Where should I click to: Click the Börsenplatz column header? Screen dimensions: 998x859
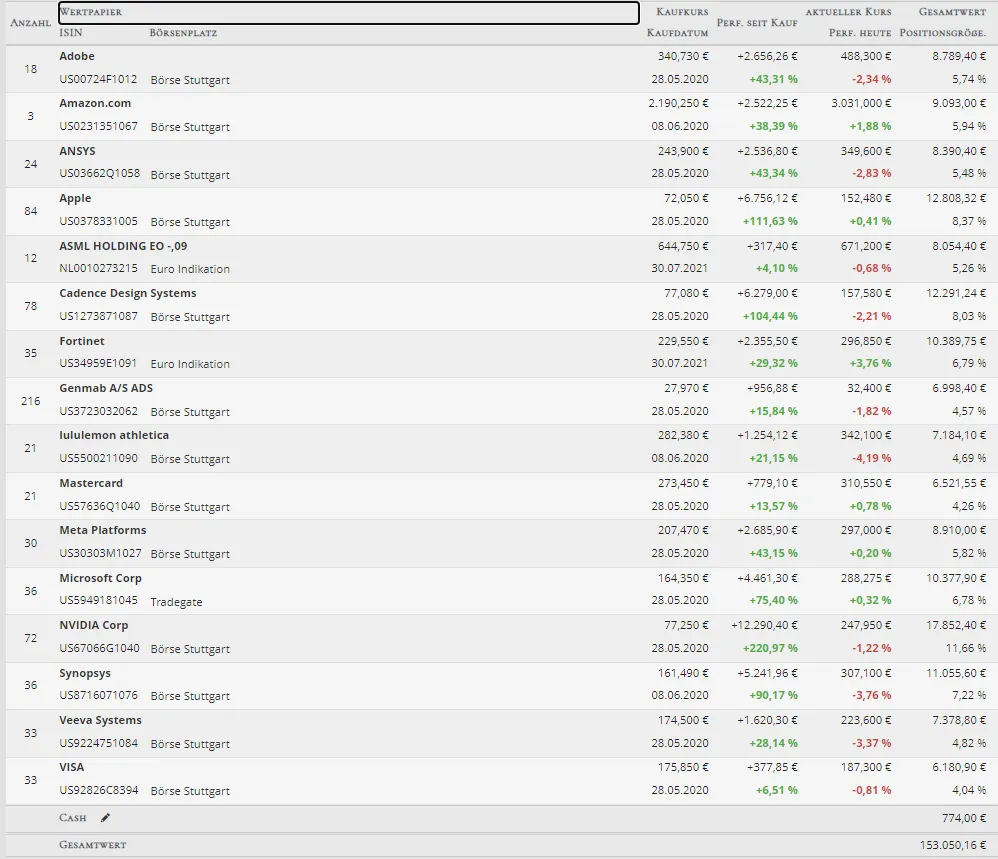(x=183, y=32)
